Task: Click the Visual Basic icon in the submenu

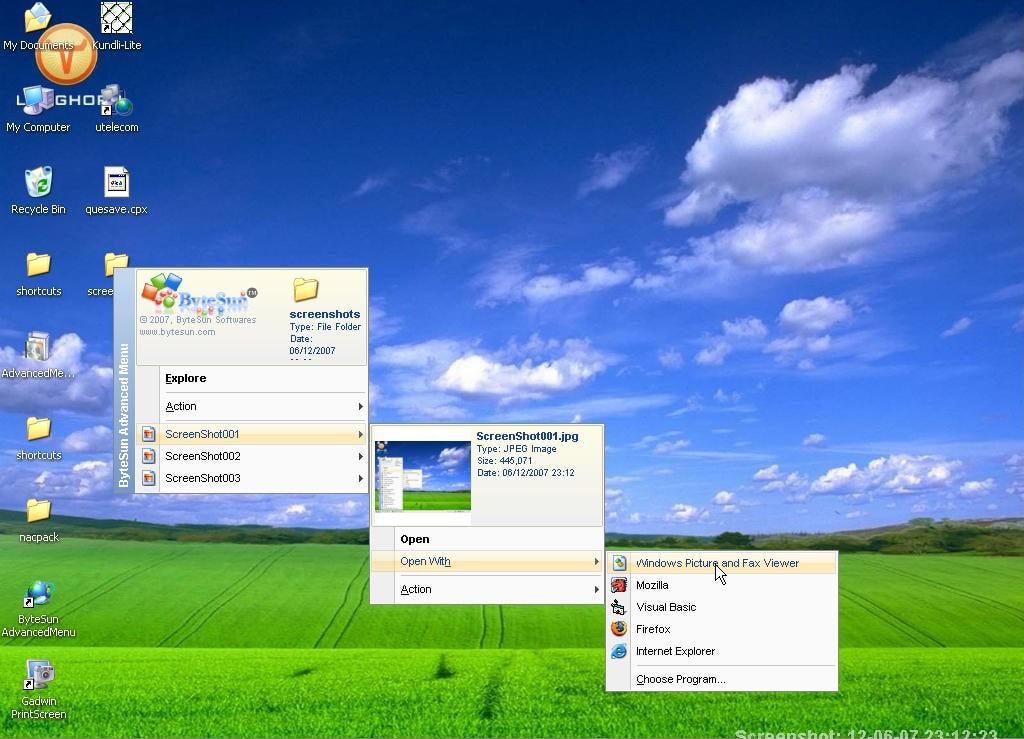Action: [619, 607]
